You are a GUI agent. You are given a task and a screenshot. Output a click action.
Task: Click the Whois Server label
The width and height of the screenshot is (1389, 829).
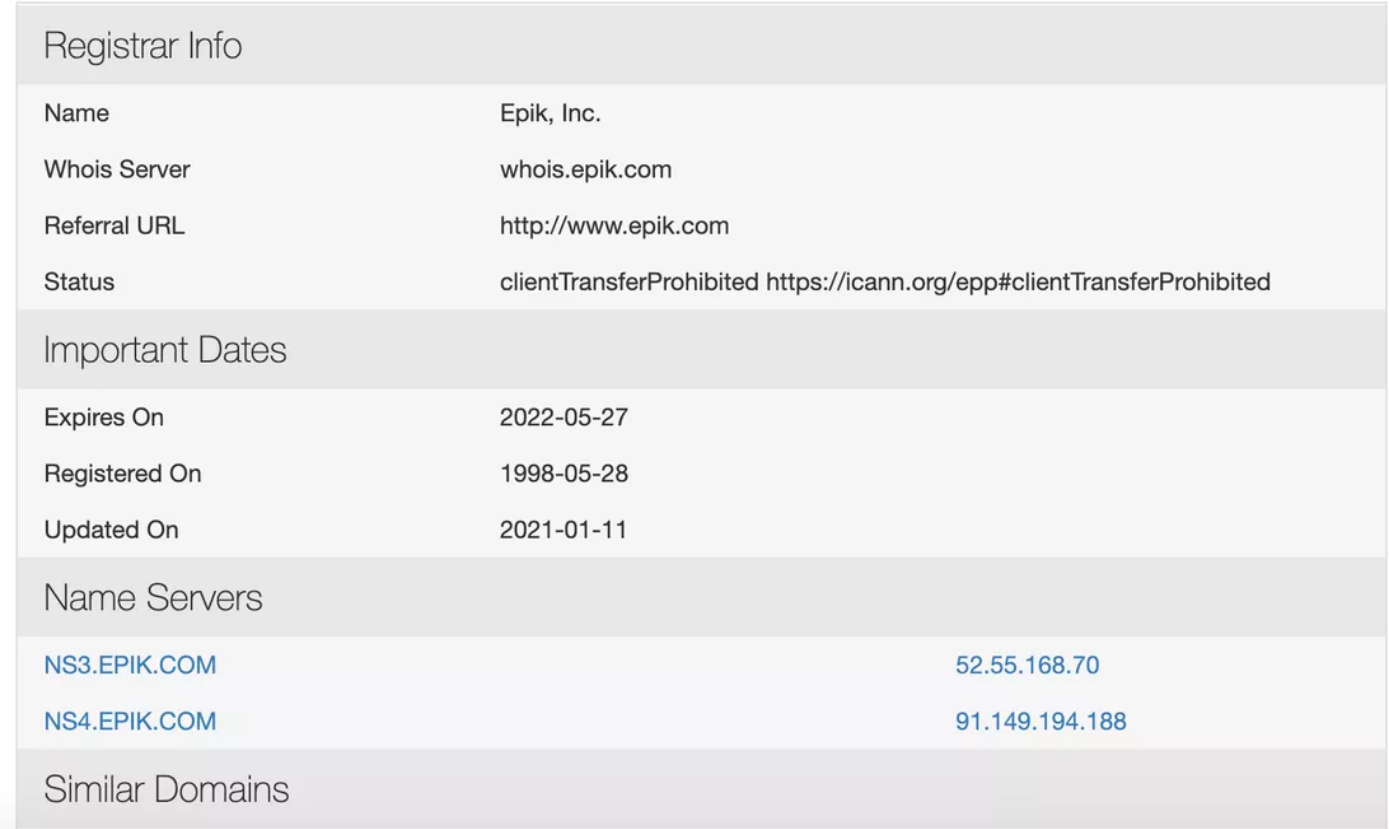coord(117,170)
